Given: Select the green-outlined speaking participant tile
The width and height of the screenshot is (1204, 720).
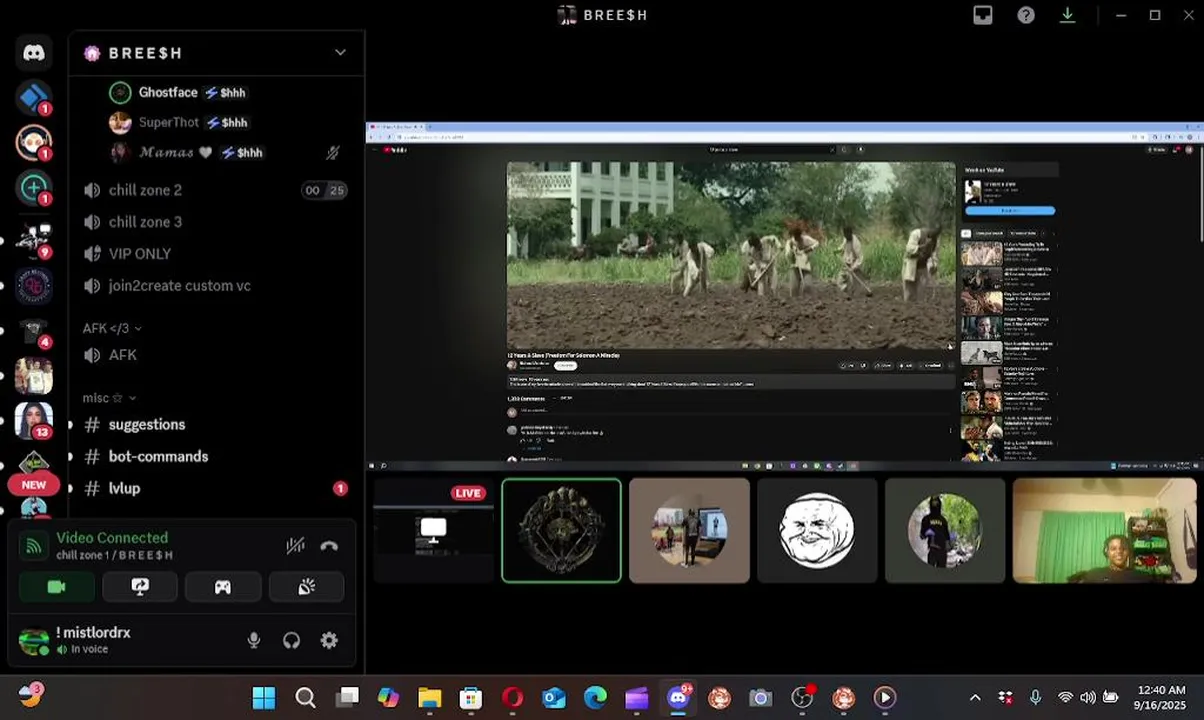Looking at the screenshot, I should 561,530.
